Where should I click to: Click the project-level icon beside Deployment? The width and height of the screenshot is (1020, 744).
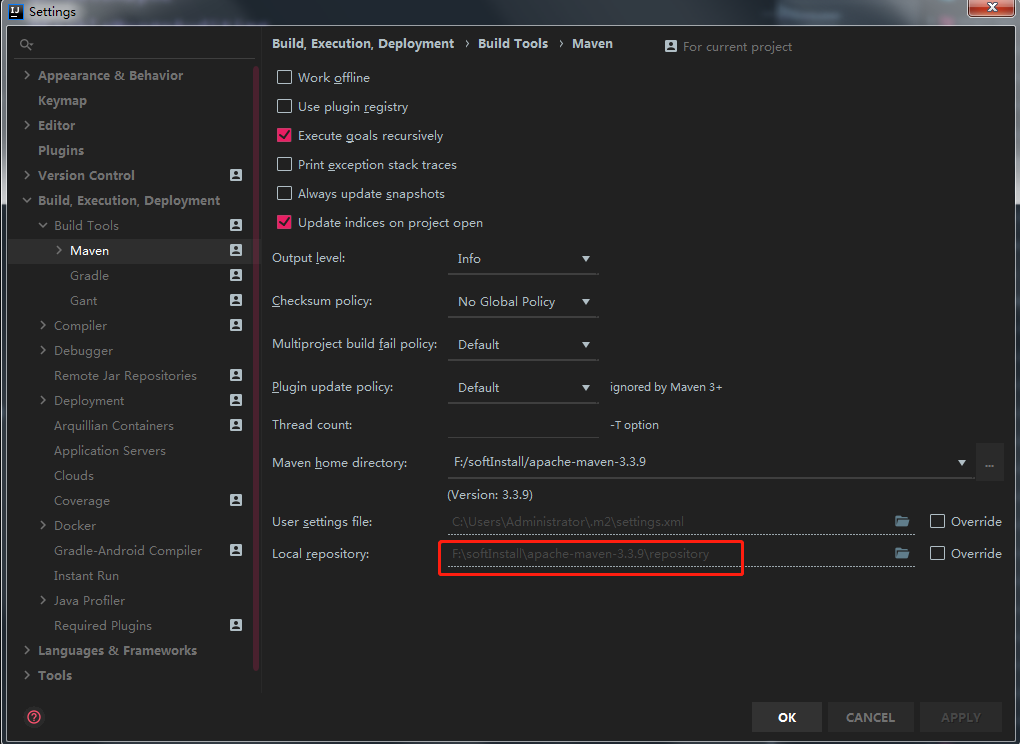236,400
